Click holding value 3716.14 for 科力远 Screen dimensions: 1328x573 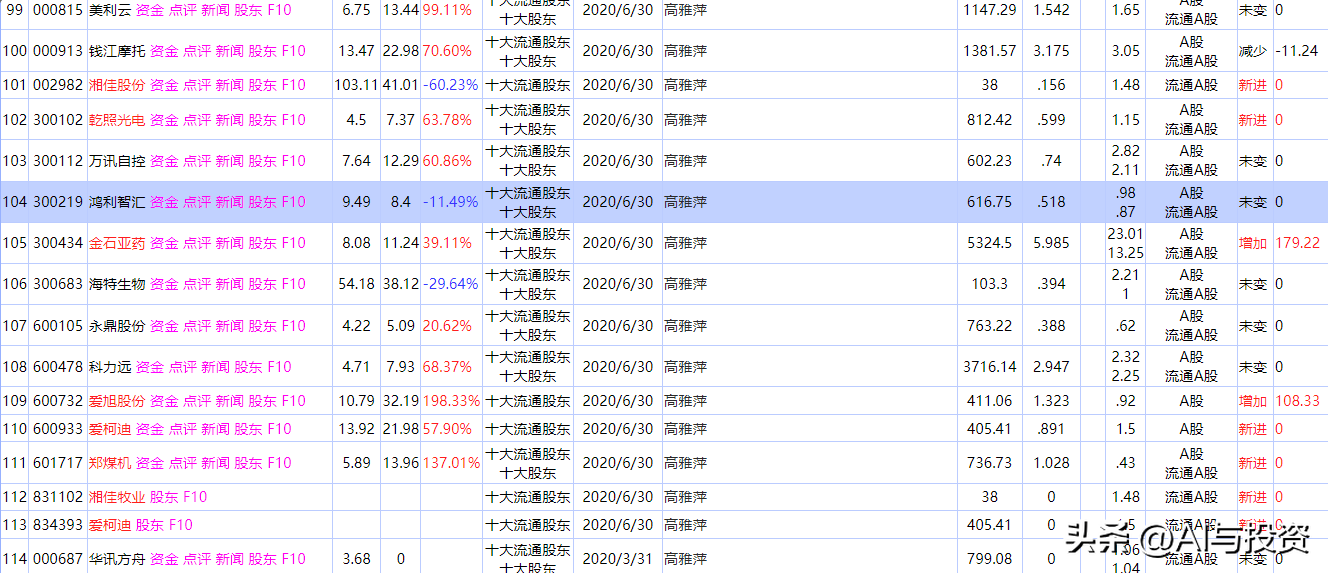coord(990,367)
